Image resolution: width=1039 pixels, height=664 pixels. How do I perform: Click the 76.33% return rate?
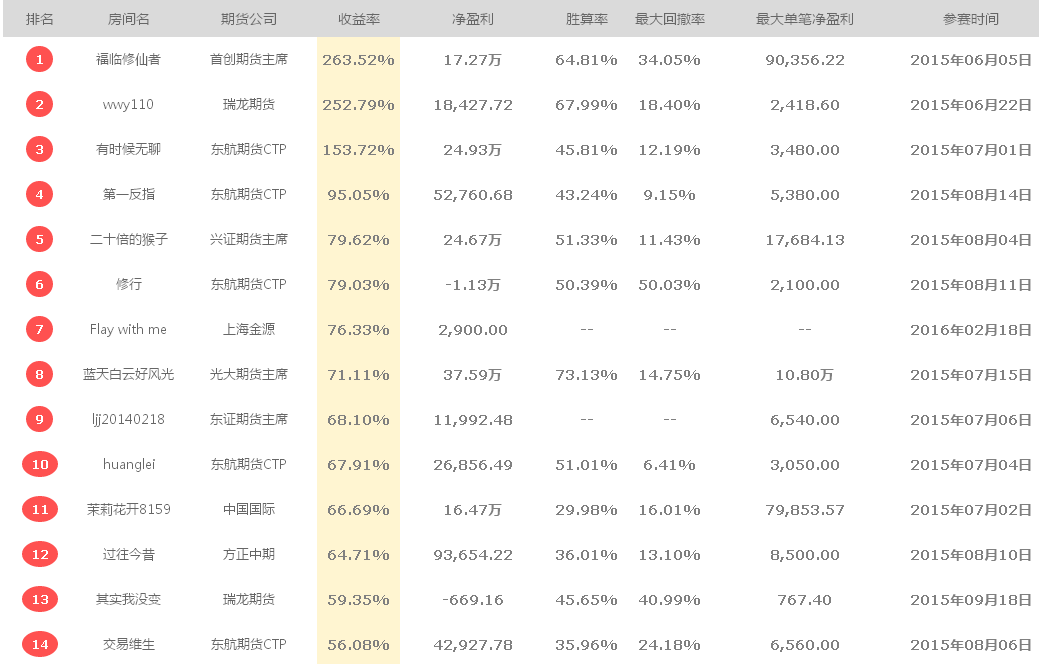pyautogui.click(x=358, y=330)
